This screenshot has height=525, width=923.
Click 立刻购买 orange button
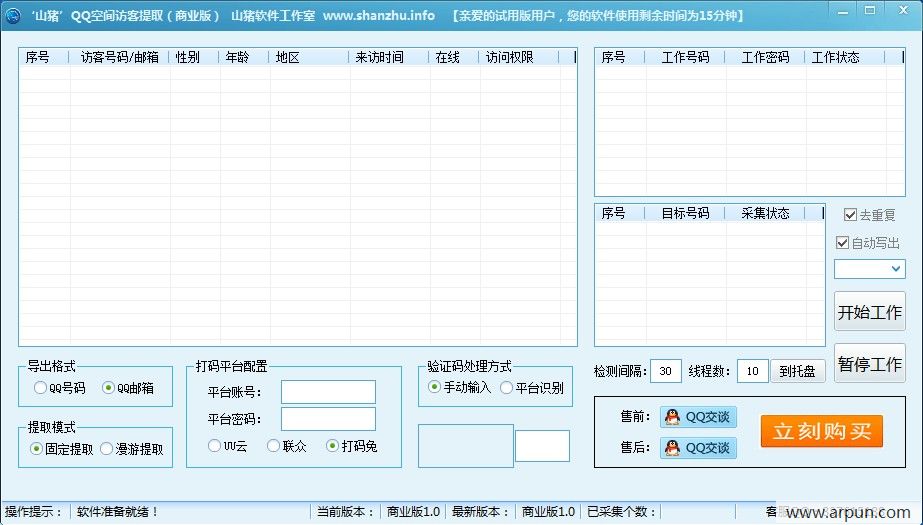(x=822, y=431)
